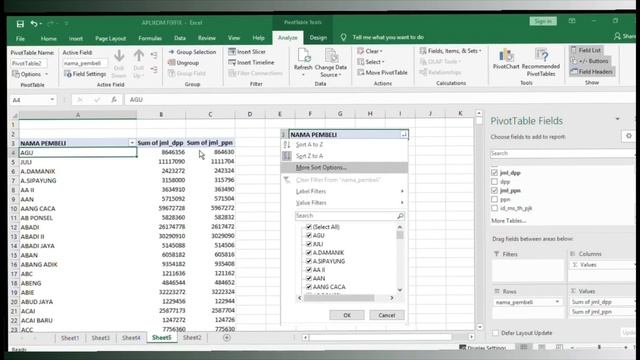Screen dimensions: 640x360
Task: Add a new sheet with plus icon
Action: click(x=227, y=338)
